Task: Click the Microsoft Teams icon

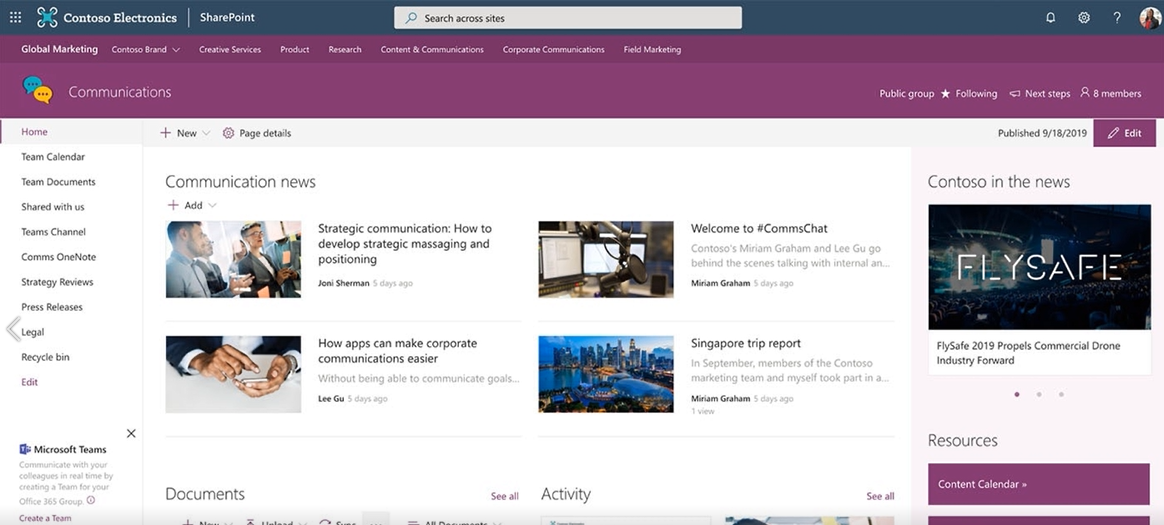Action: pos(24,449)
